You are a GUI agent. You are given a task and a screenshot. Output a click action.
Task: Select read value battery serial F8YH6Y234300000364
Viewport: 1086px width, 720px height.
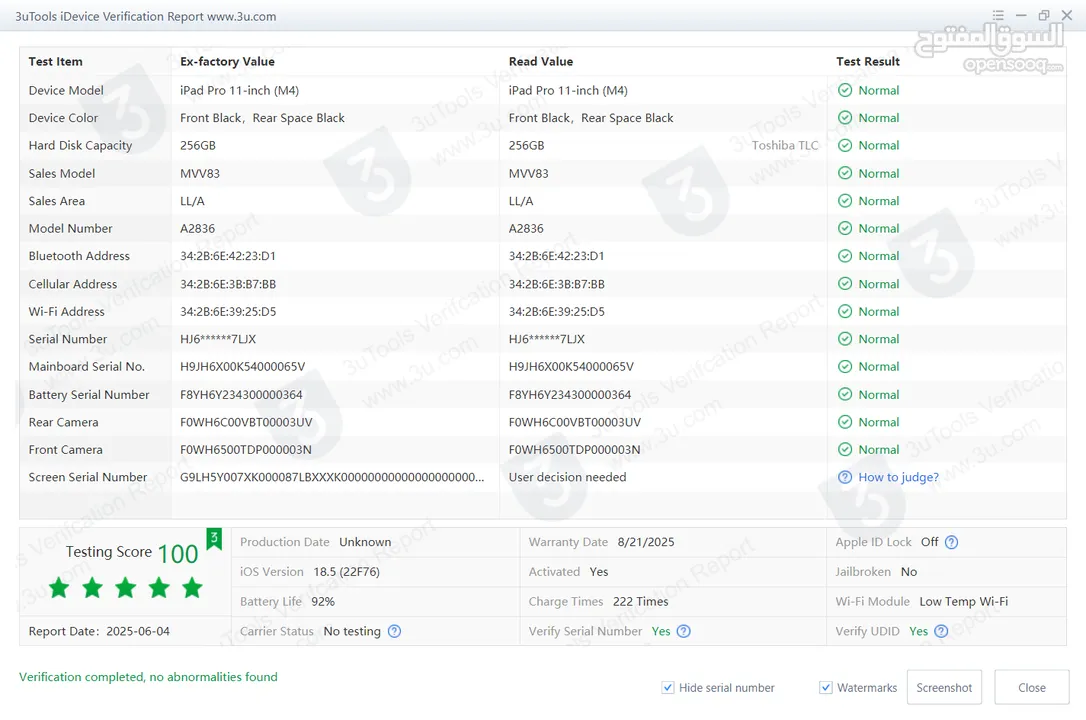pyautogui.click(x=570, y=395)
